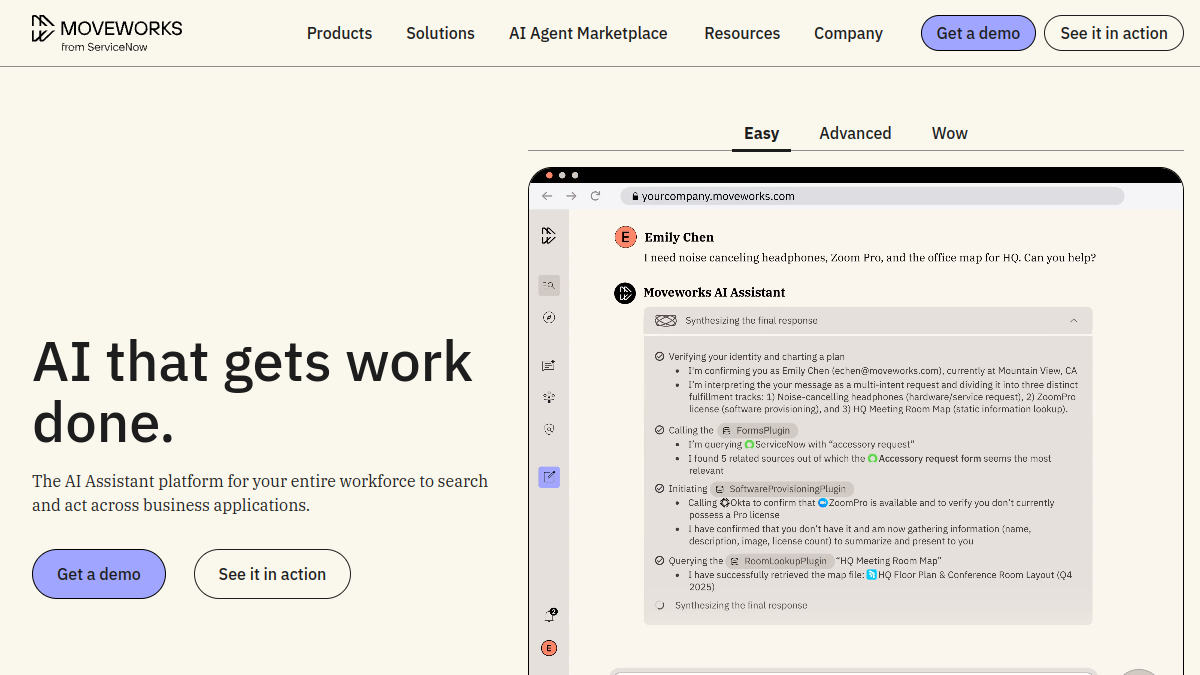Click the Moveworks AI Assistant round avatar
This screenshot has width=1200, height=675.
tap(625, 293)
